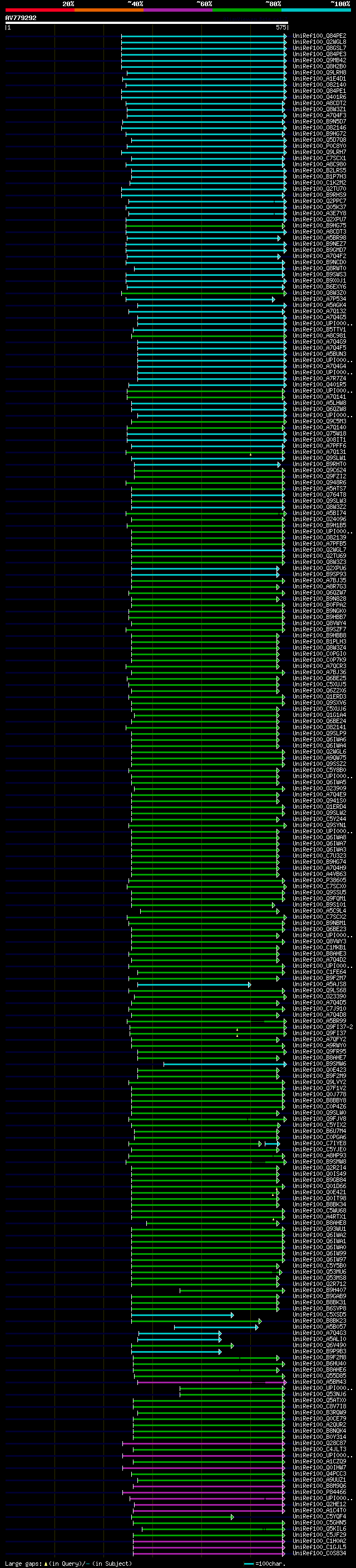Open hit UniRef100_A8CDT2
This screenshot has width=356, height=1568.
pyautogui.click(x=319, y=103)
